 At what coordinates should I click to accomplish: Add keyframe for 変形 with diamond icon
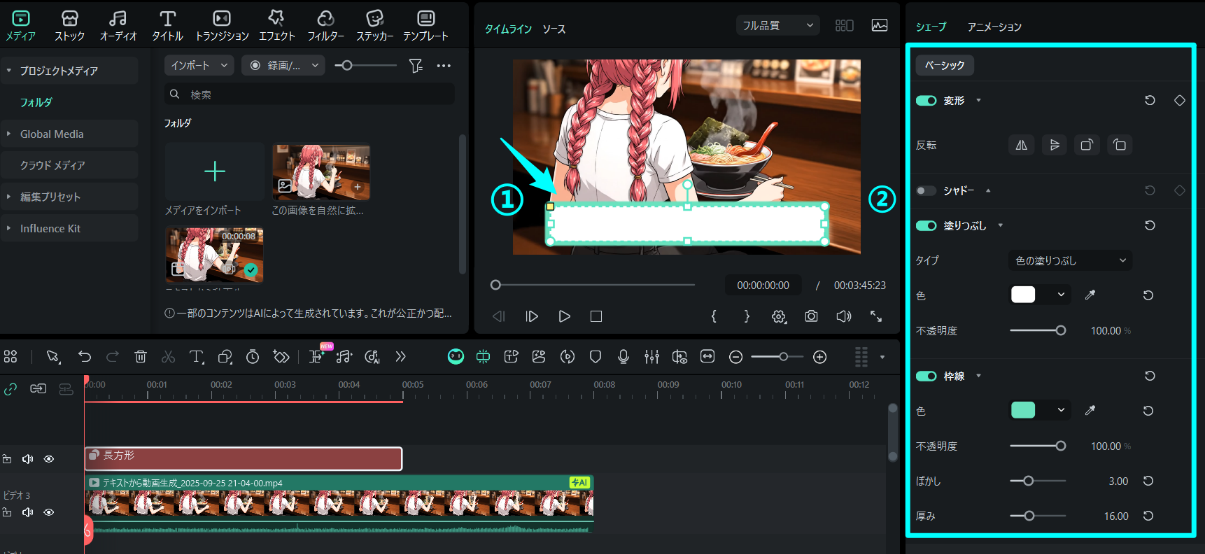click(1180, 101)
